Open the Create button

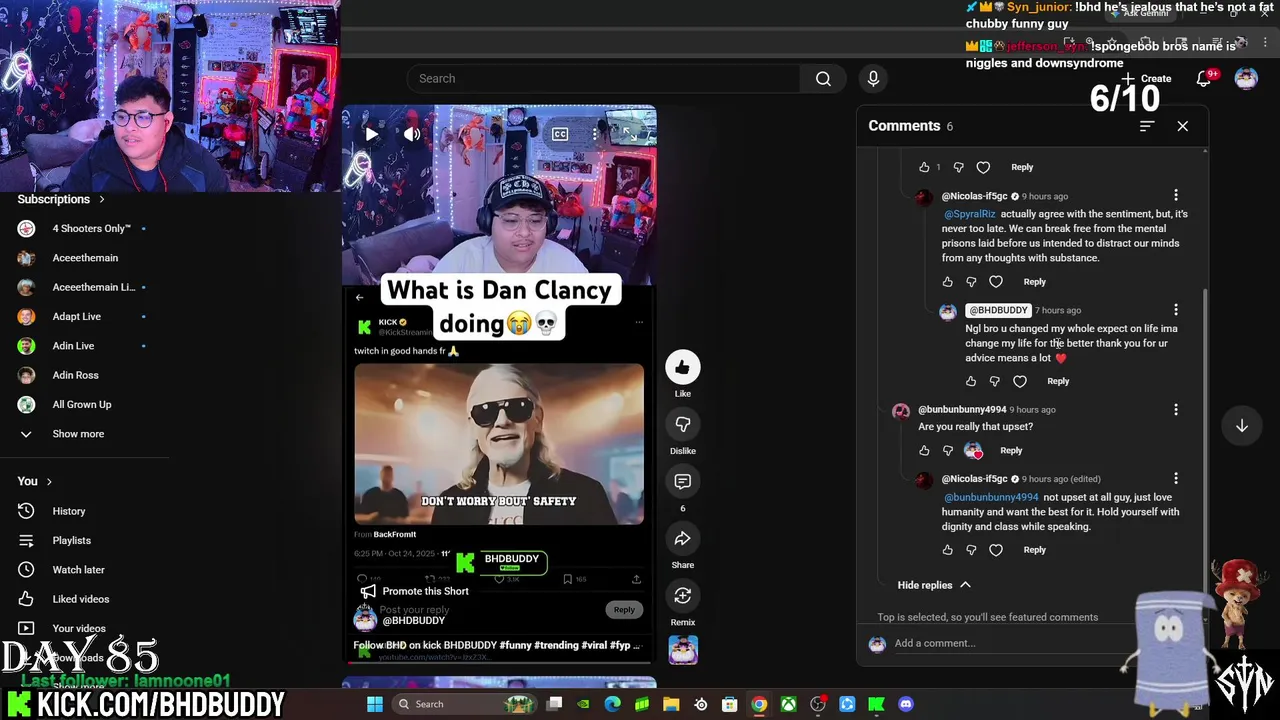click(x=1146, y=79)
